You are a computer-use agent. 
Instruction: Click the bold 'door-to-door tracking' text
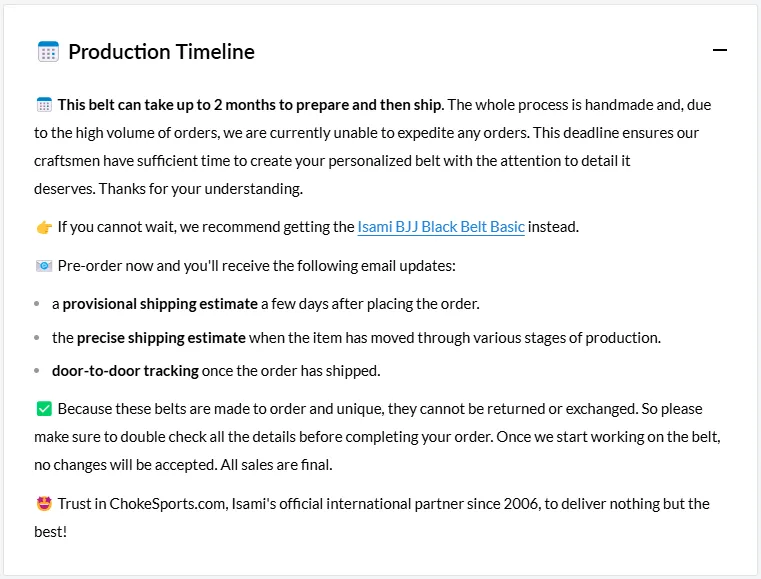point(125,371)
